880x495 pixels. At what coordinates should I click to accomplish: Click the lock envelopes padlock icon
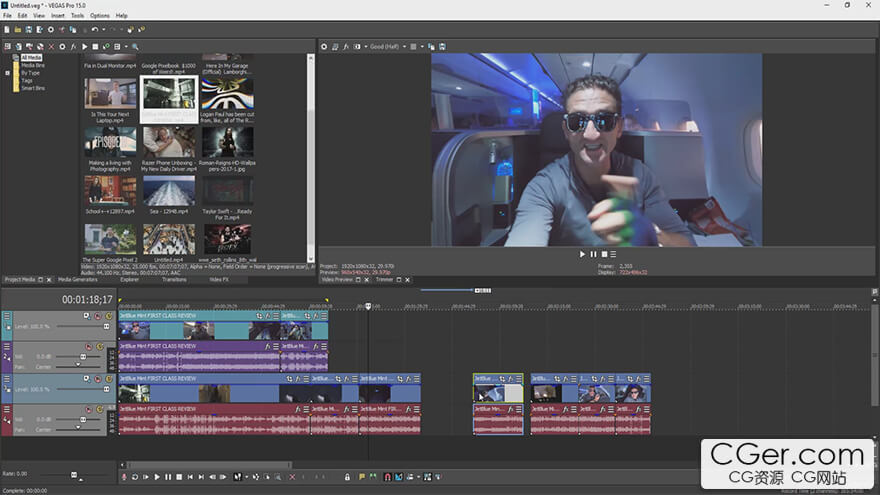point(347,477)
